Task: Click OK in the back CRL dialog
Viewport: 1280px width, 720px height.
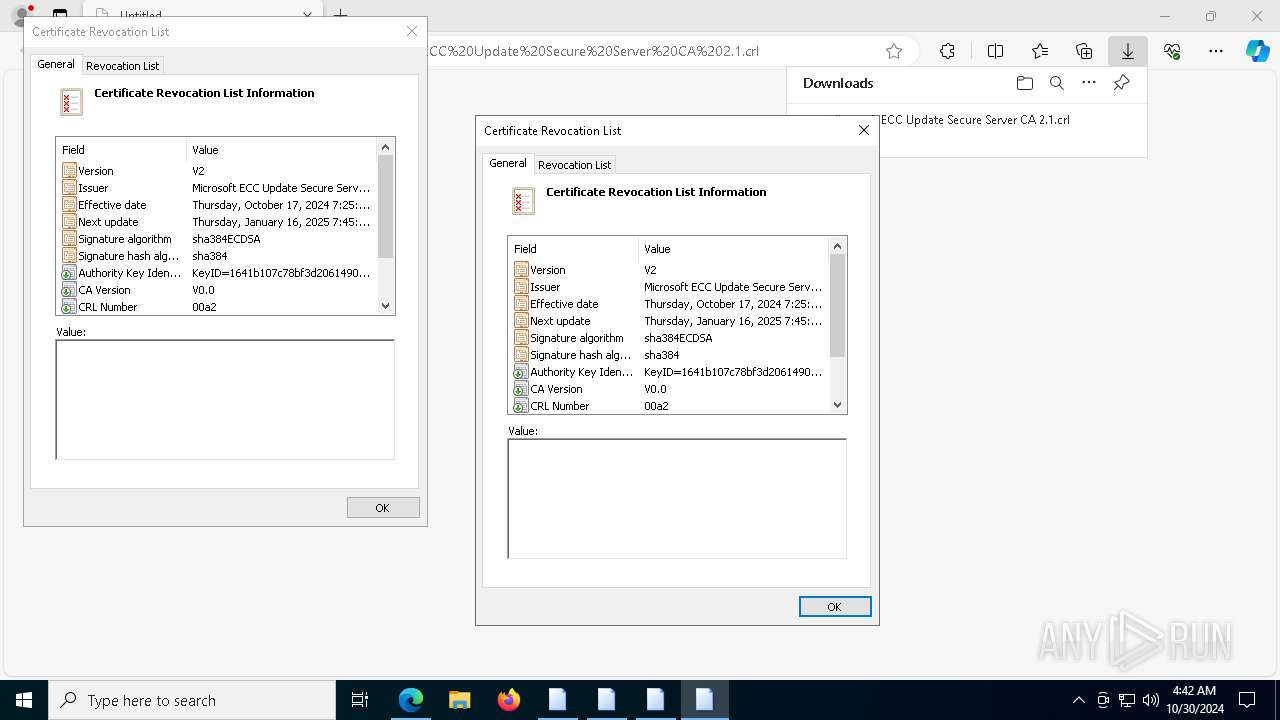Action: point(382,507)
